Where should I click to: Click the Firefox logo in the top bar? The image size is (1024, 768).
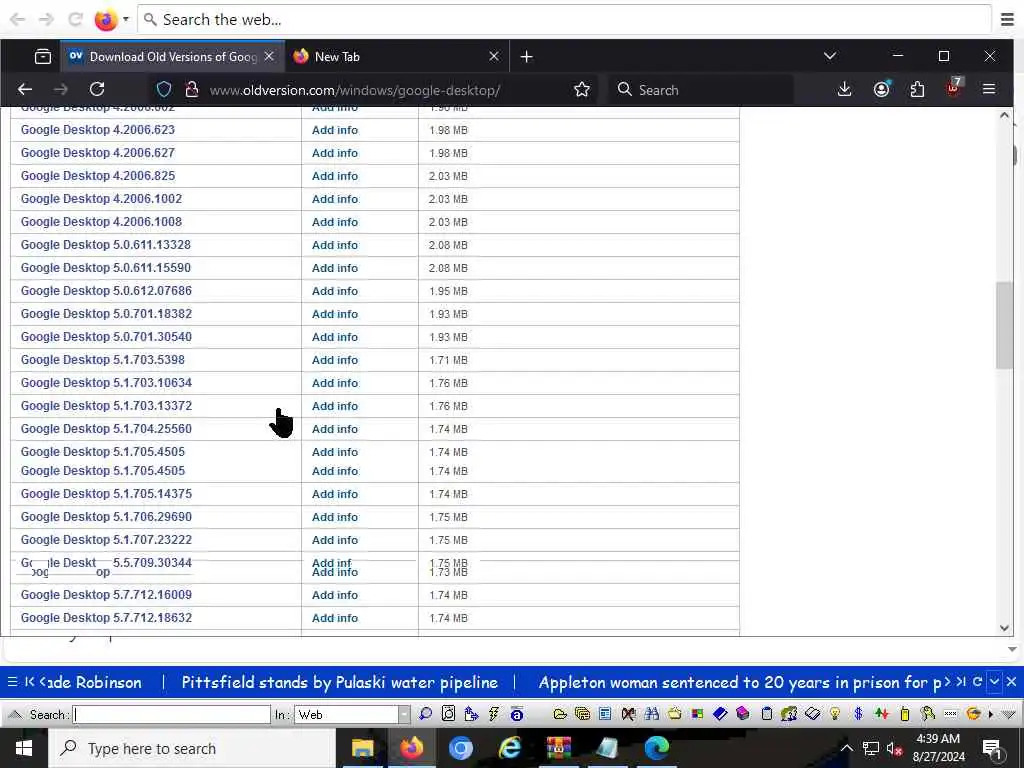(x=105, y=20)
